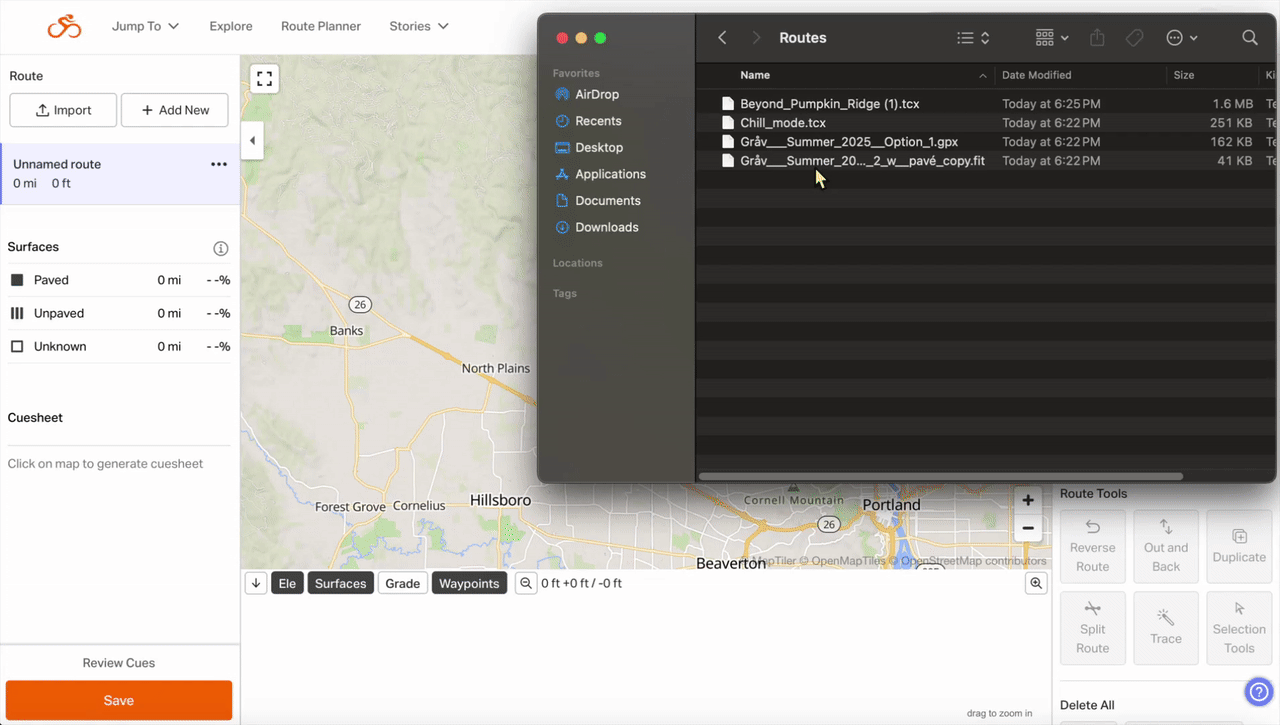Go to the Route Planner

321,26
